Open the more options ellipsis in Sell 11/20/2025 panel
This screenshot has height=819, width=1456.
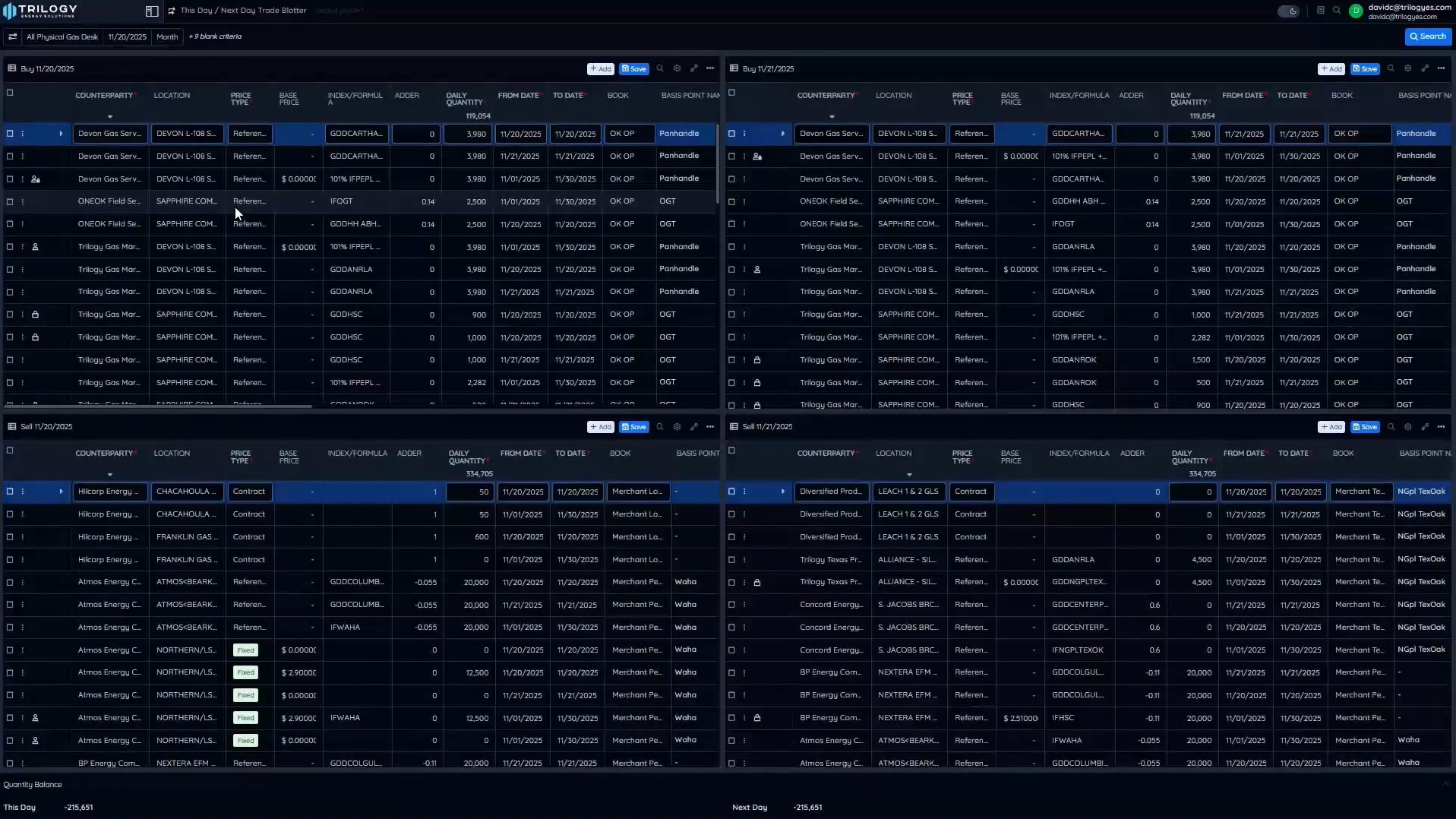[x=710, y=427]
